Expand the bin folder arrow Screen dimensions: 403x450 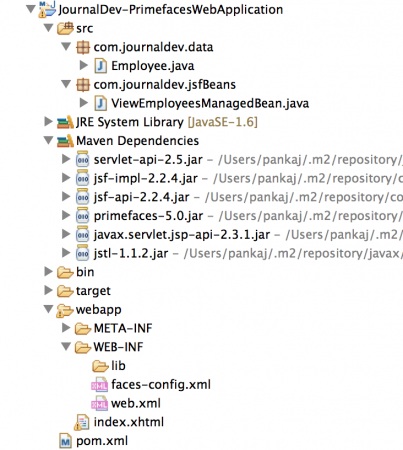(x=49, y=272)
